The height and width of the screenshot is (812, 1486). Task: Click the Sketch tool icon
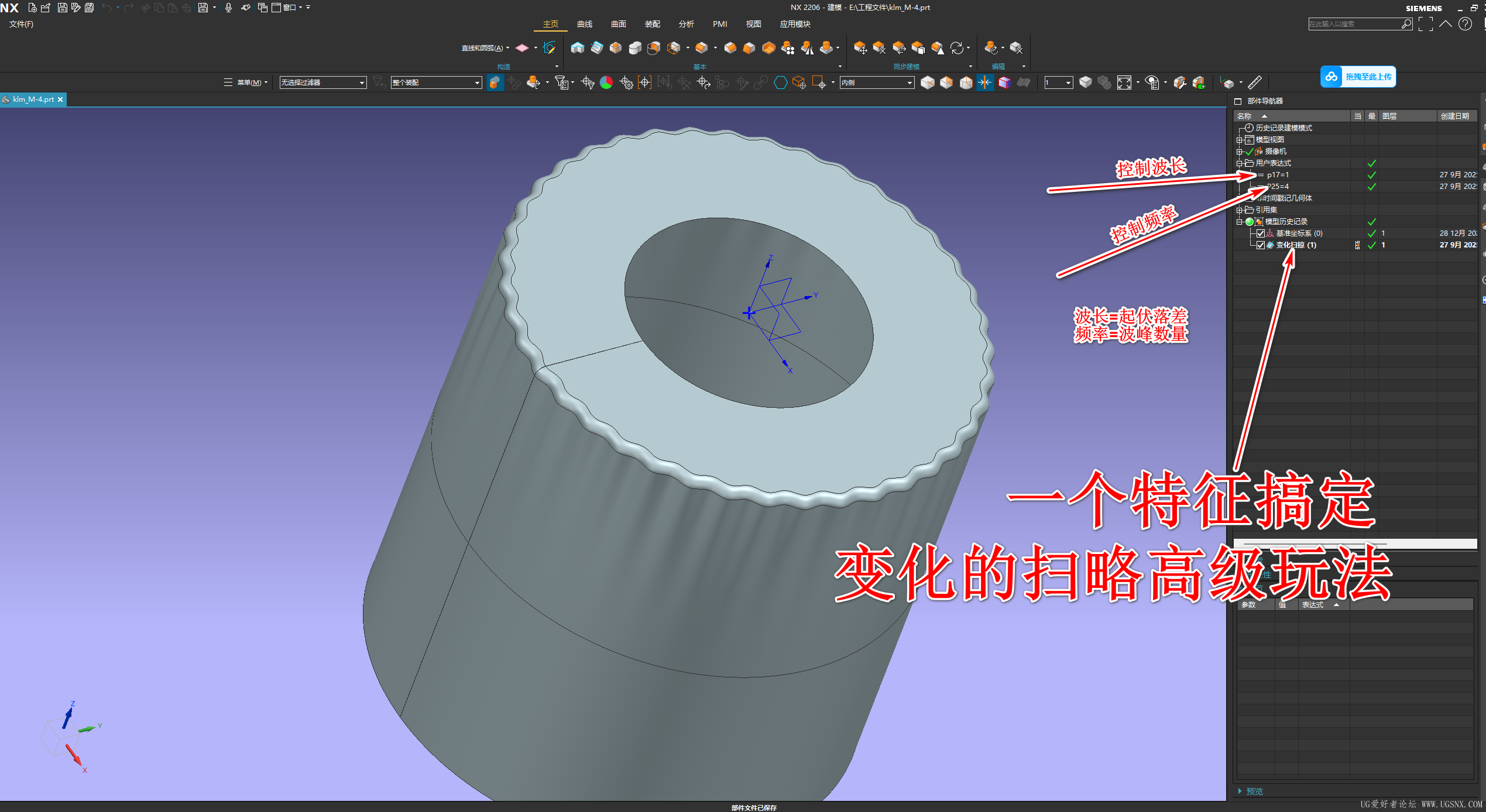click(x=549, y=48)
